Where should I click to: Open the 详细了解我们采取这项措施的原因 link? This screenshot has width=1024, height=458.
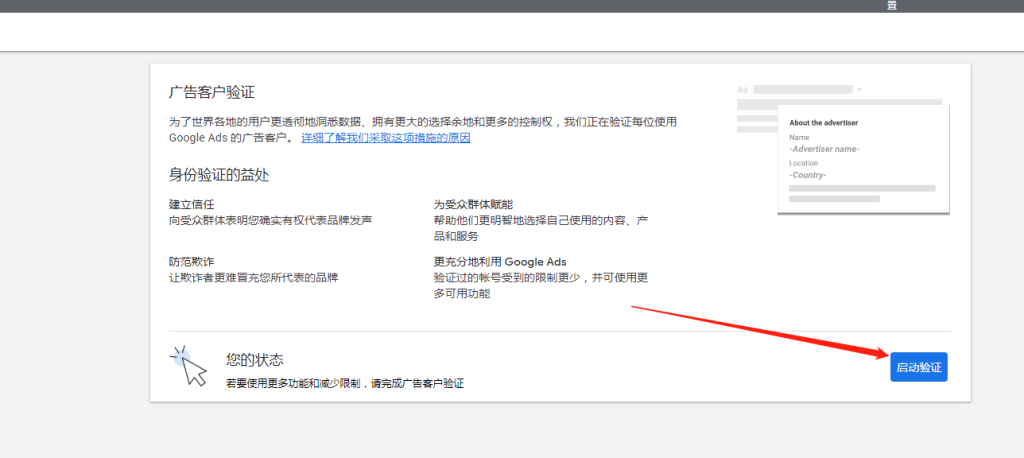pos(385,138)
